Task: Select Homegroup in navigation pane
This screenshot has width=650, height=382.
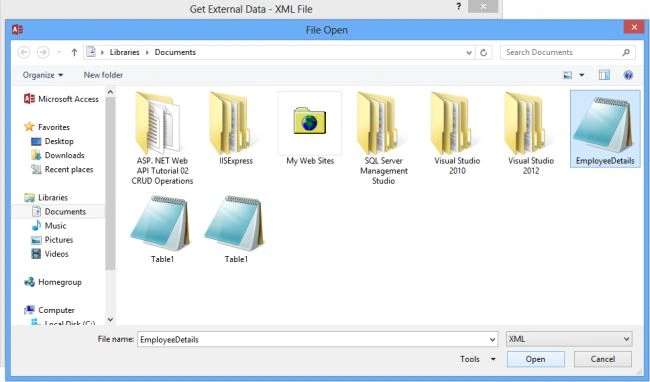Action: [53, 282]
